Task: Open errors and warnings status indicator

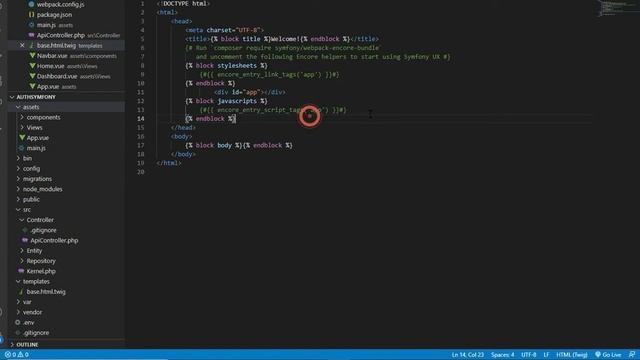Action: (16, 355)
